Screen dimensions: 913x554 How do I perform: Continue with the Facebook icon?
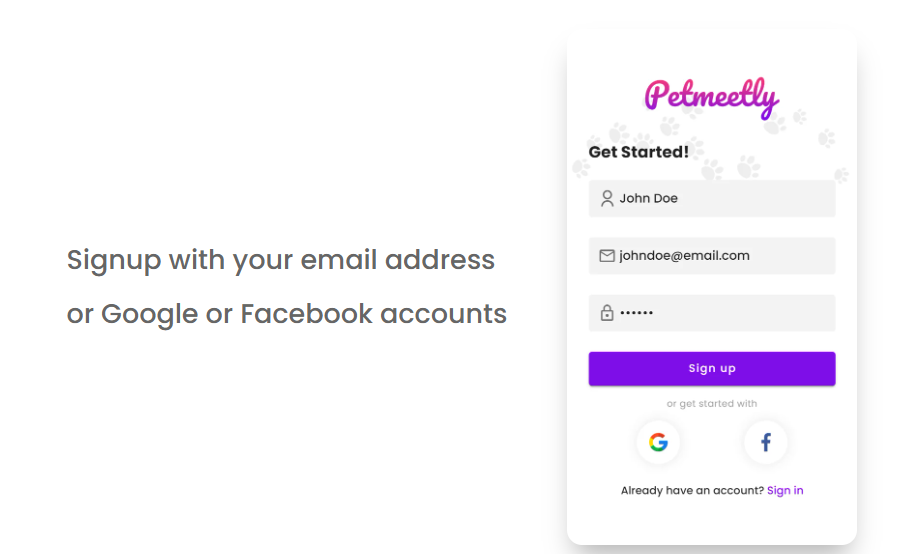[766, 442]
